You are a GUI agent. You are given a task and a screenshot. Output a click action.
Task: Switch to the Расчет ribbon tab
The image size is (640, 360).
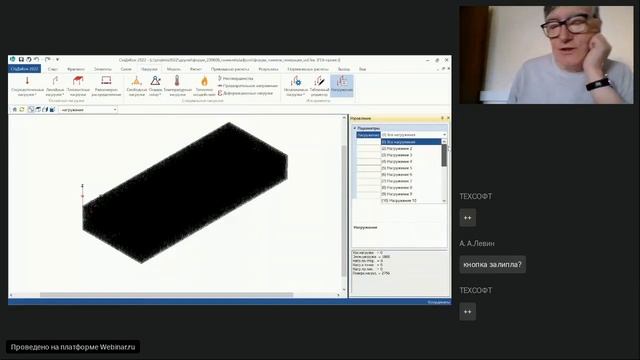coord(196,69)
